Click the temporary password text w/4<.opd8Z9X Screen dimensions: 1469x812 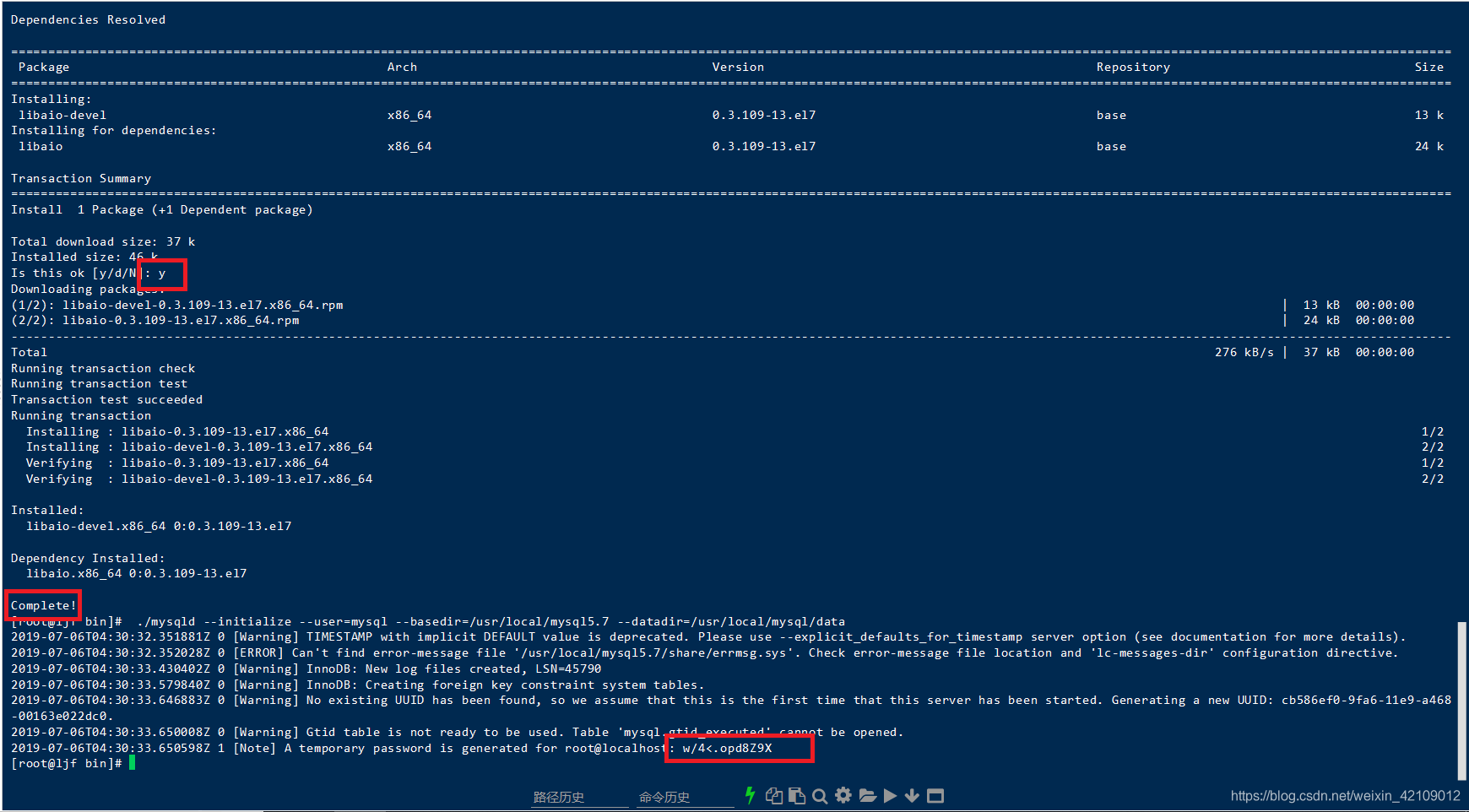tap(727, 748)
